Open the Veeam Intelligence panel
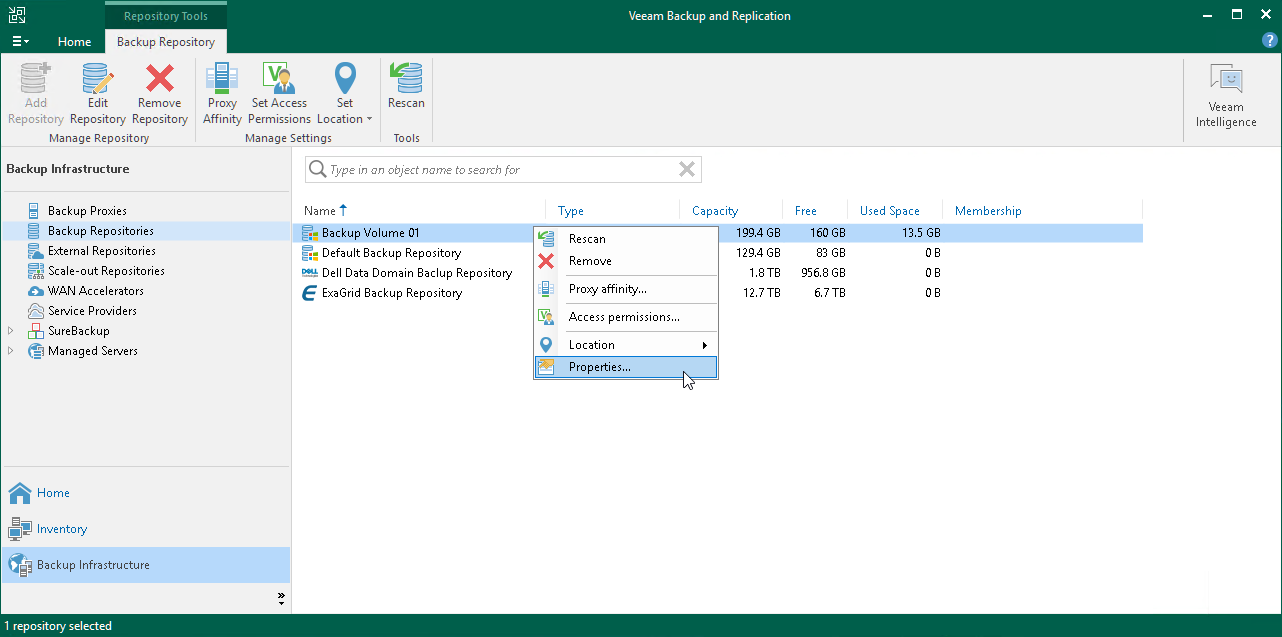The height and width of the screenshot is (637, 1282). click(1225, 97)
